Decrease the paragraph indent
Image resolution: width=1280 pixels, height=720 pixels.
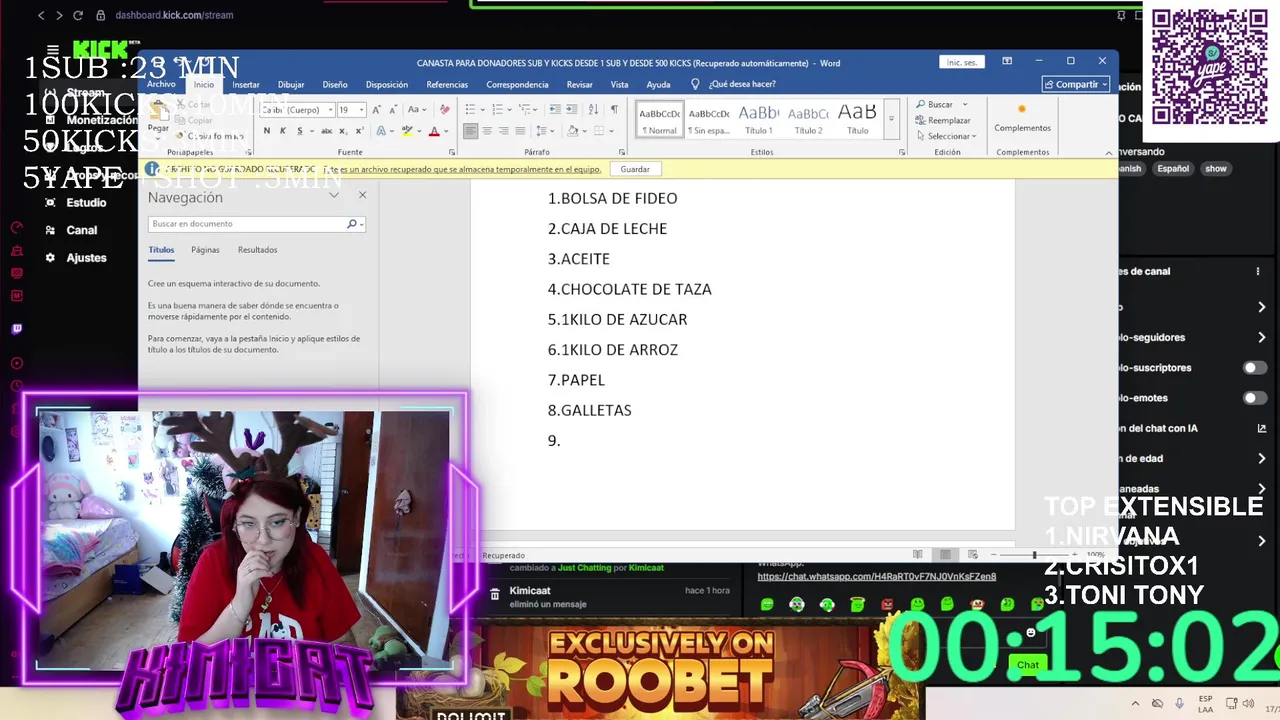coord(554,110)
